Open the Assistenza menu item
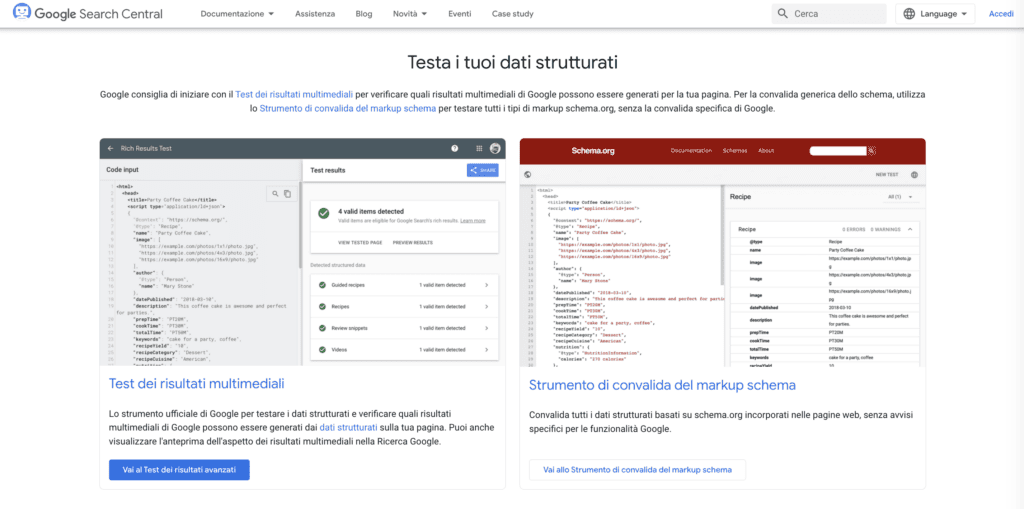 (315, 14)
